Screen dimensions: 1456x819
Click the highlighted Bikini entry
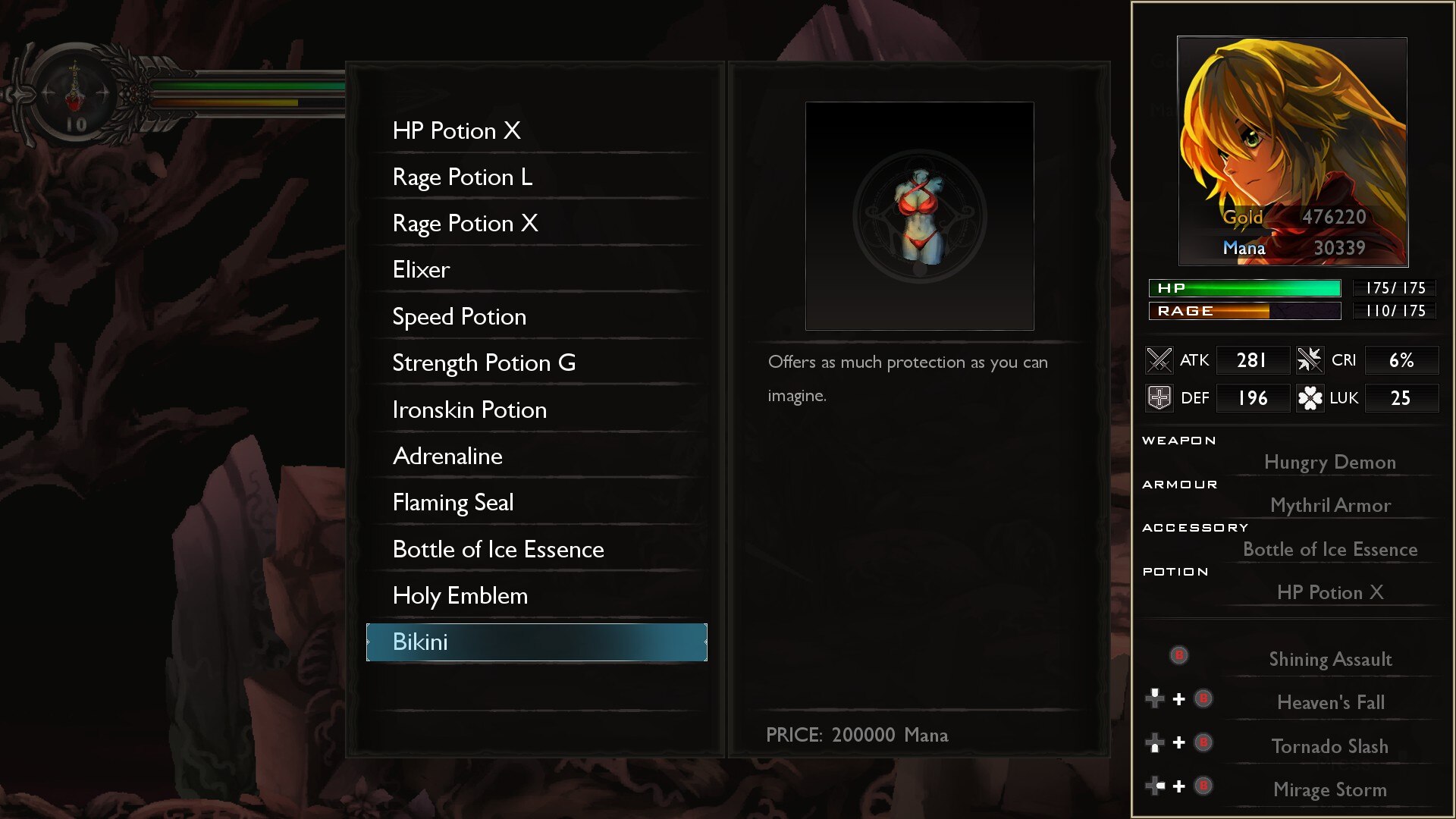click(x=536, y=642)
